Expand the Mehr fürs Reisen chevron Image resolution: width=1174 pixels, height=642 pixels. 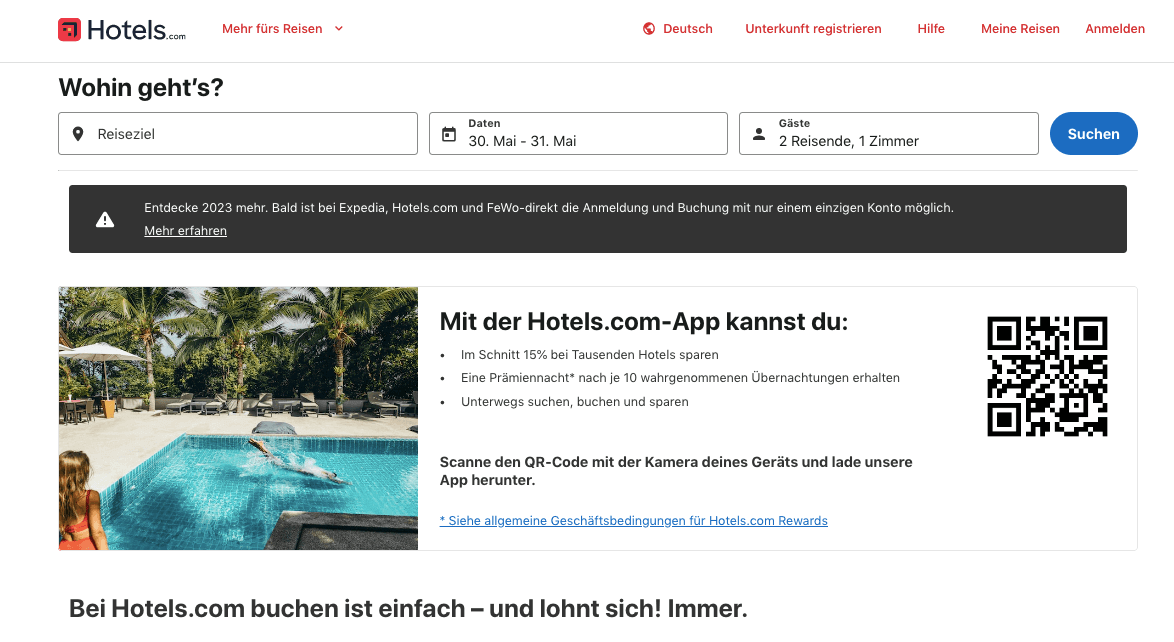[338, 28]
